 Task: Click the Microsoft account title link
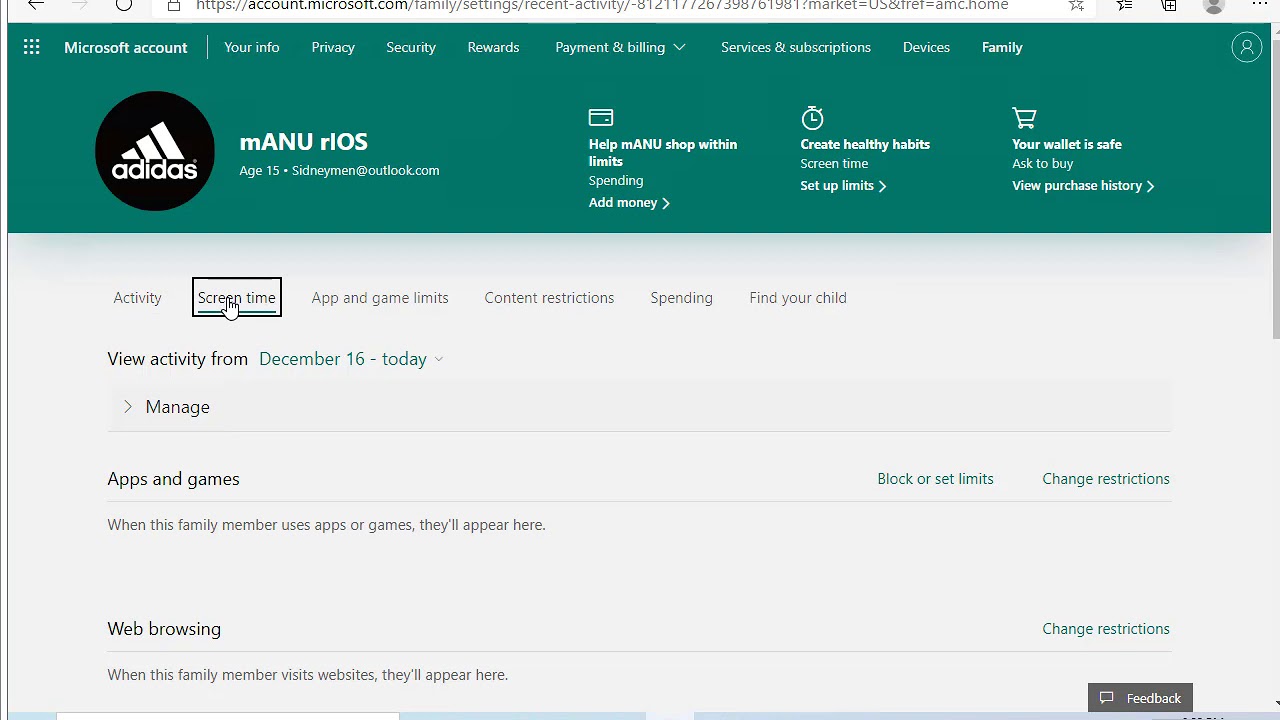coord(126,47)
